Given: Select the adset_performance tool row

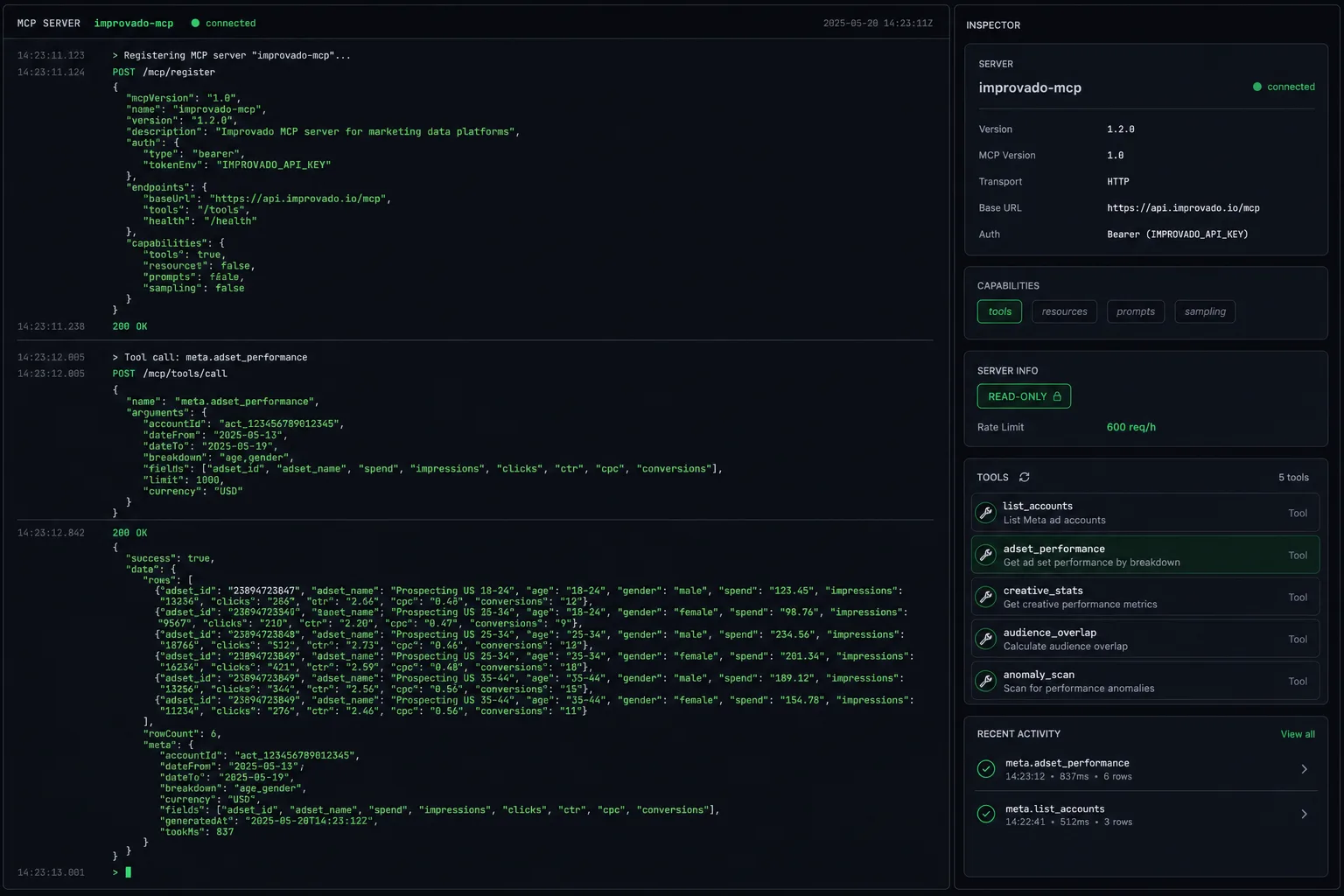Looking at the screenshot, I should pyautogui.click(x=1145, y=555).
